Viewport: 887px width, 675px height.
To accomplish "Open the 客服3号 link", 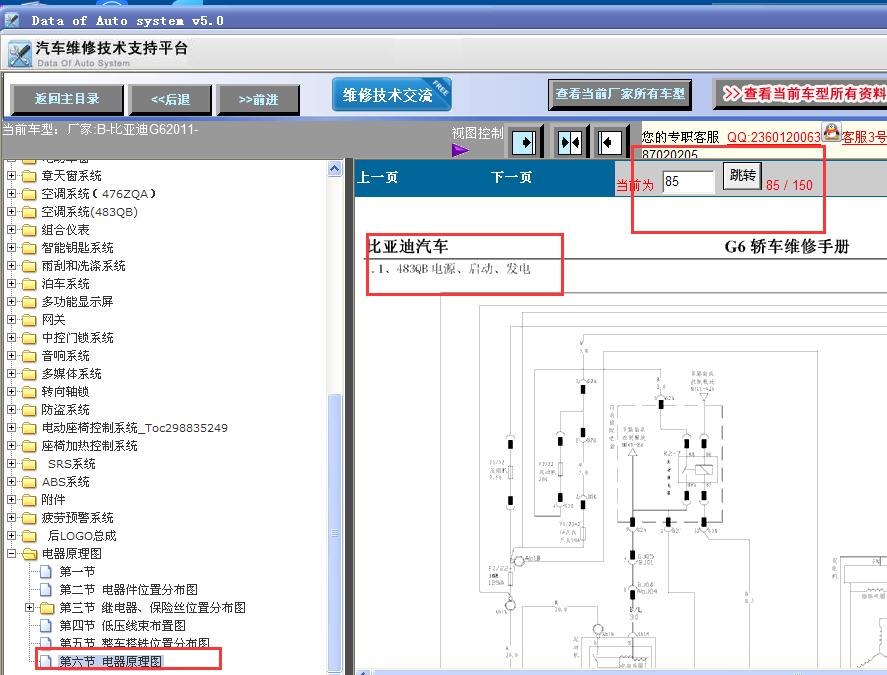I will coord(864,137).
